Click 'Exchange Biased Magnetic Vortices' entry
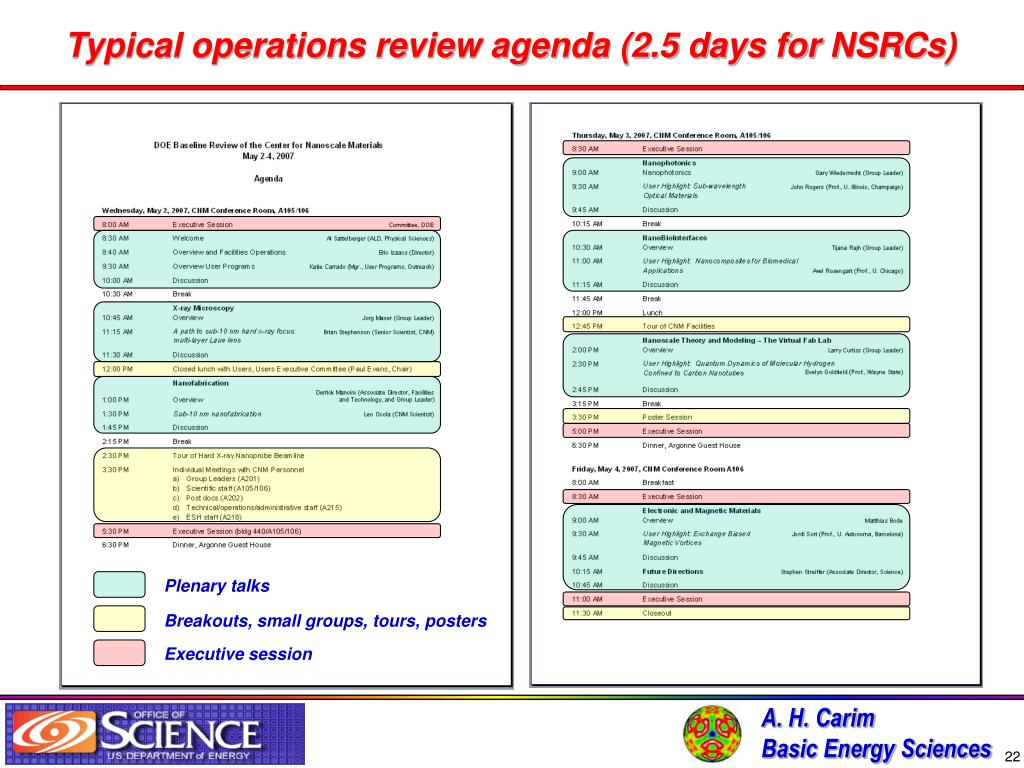This screenshot has height=768, width=1024. tap(696, 538)
